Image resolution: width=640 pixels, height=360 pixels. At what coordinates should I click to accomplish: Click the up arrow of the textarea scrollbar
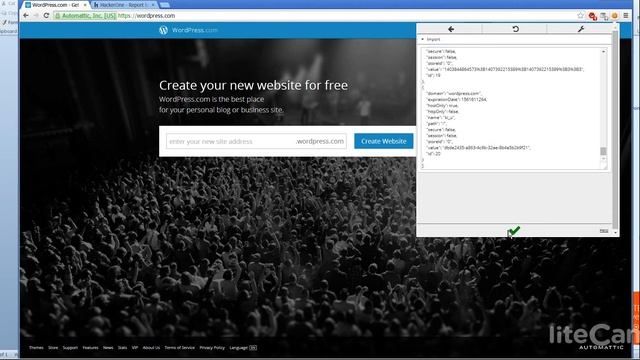[603, 51]
